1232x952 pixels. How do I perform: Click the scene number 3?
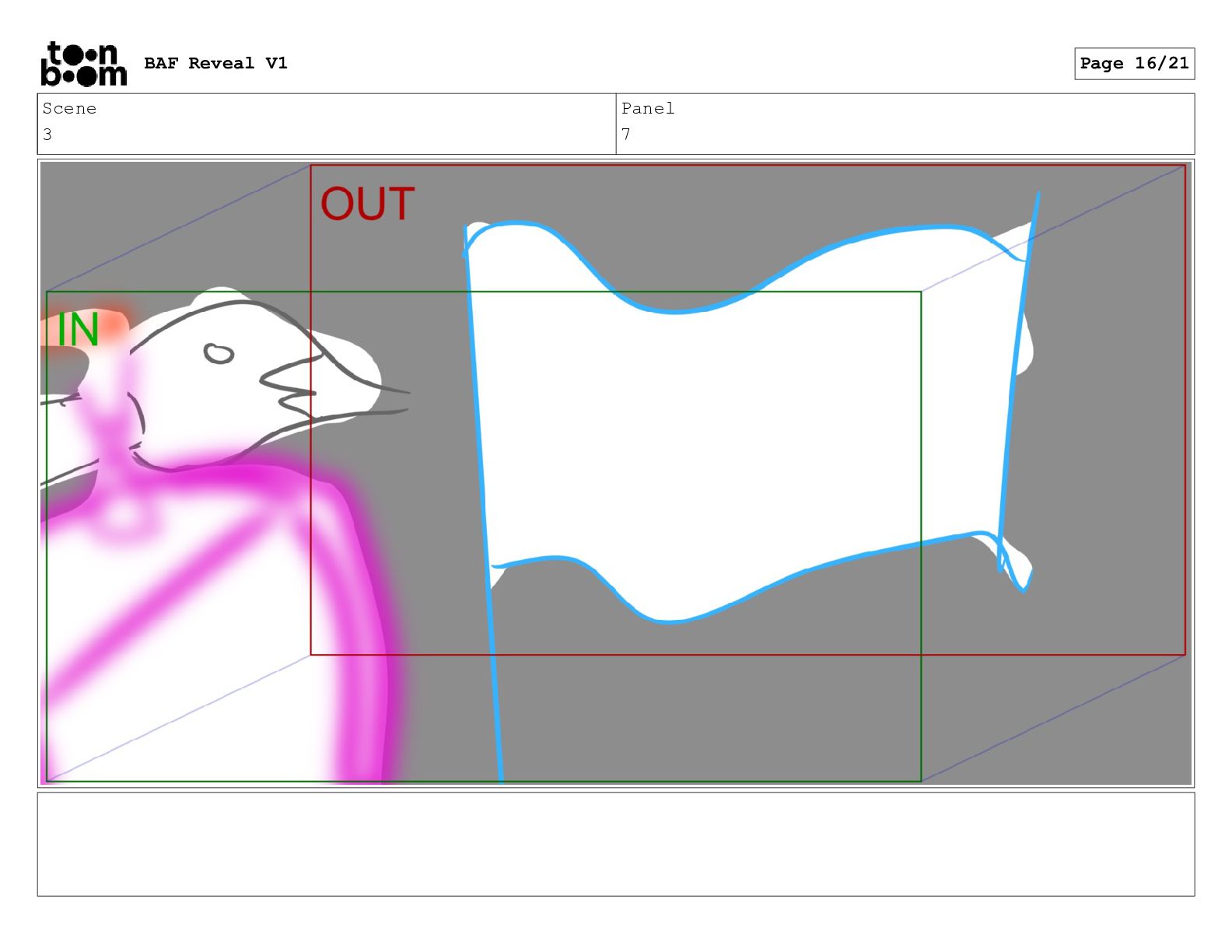47,134
